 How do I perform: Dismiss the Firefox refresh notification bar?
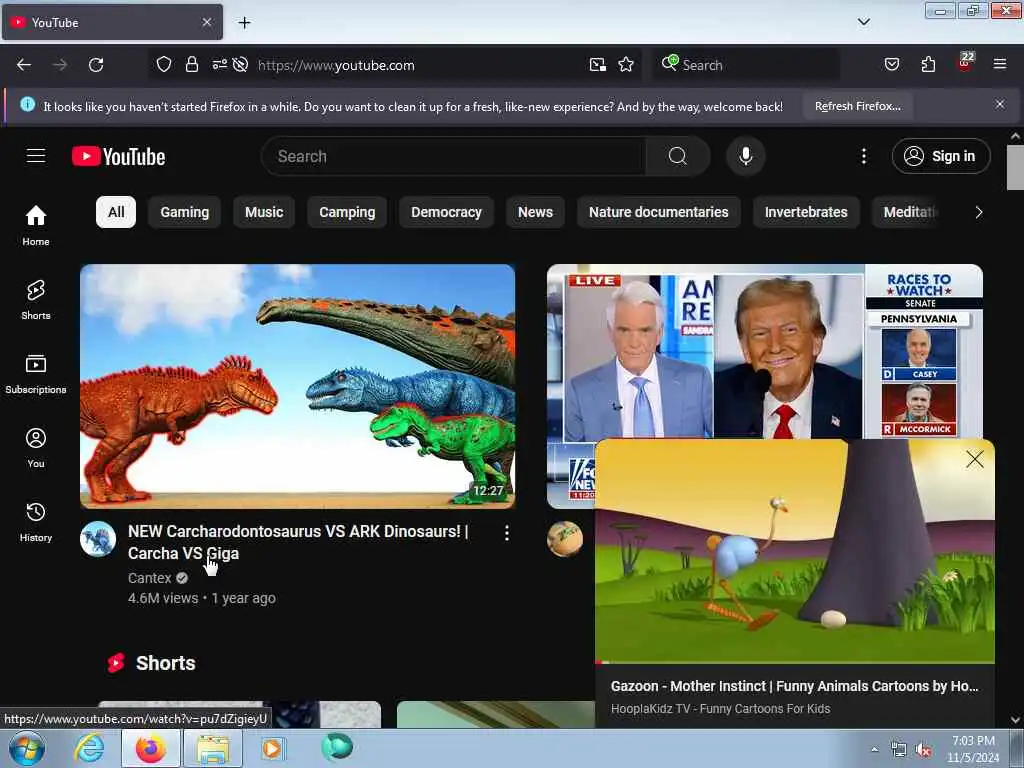coord(999,104)
